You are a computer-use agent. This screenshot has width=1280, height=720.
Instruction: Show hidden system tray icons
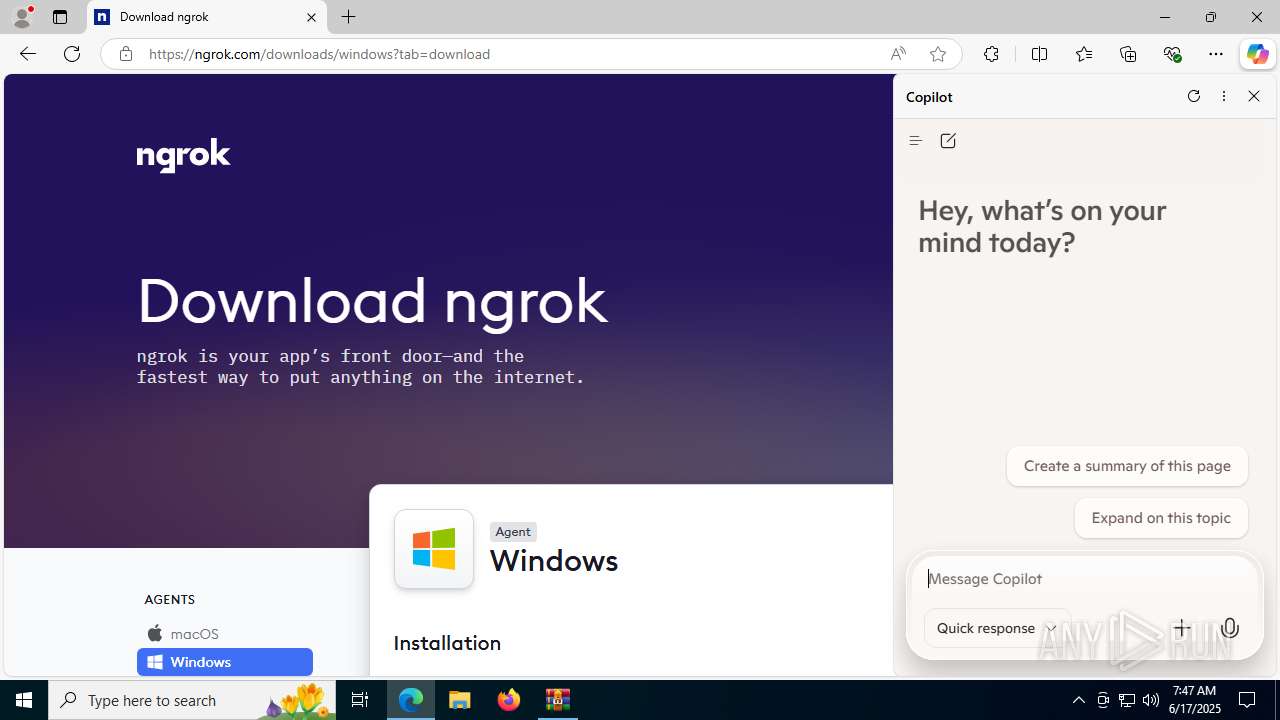point(1078,700)
